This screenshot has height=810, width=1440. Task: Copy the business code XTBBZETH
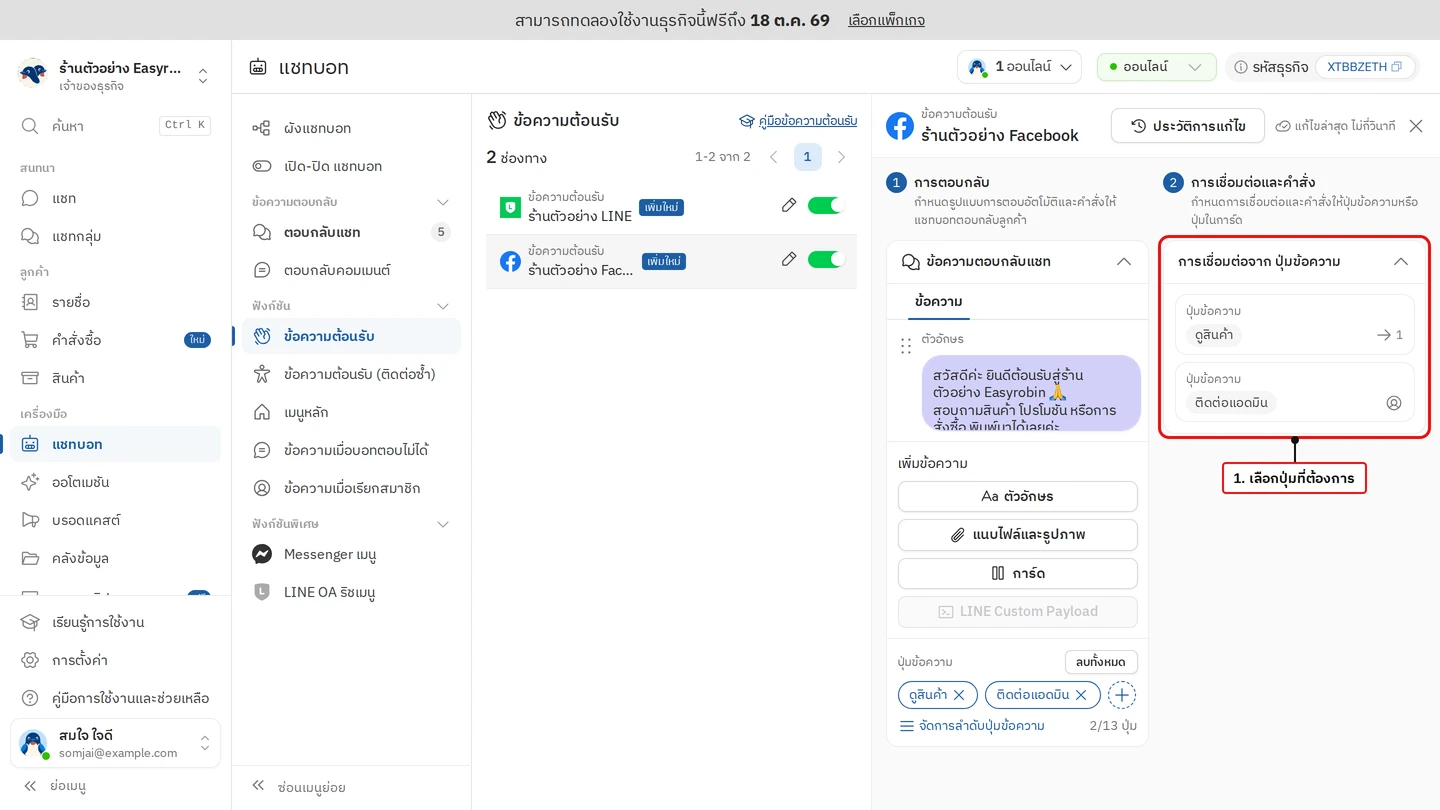pyautogui.click(x=1396, y=67)
